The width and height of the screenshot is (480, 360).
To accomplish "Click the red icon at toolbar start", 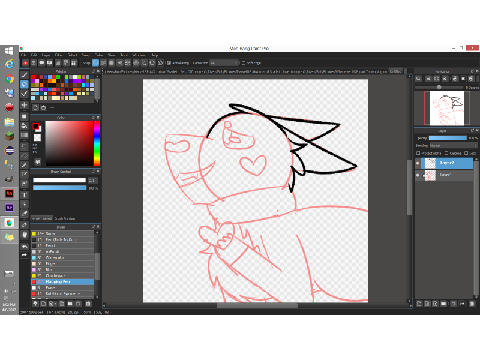I will pos(25,63).
